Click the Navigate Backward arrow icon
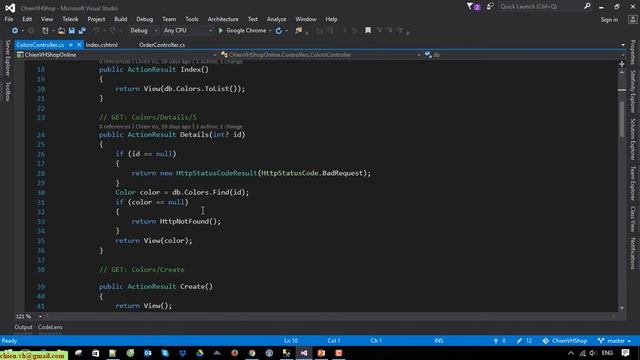This screenshot has height=360, width=640. [15, 31]
